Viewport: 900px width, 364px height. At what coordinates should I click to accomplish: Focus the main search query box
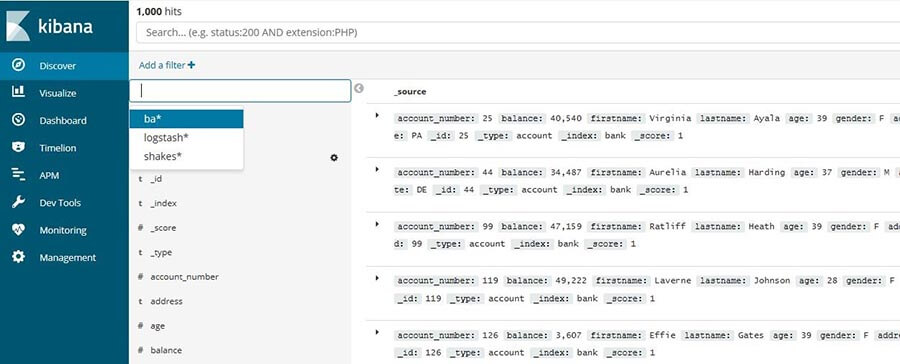tap(518, 33)
